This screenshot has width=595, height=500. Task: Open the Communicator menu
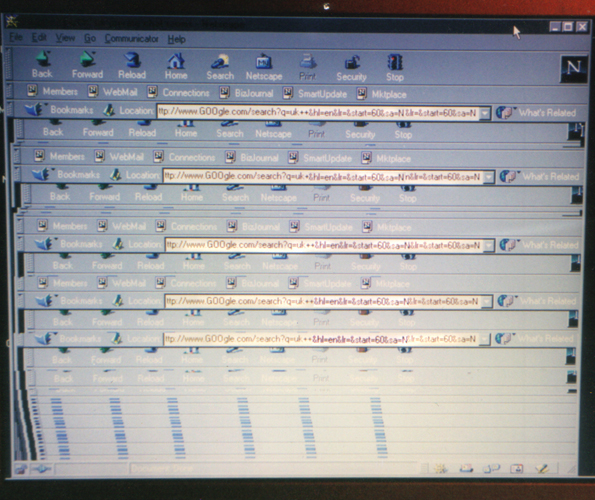click(131, 39)
